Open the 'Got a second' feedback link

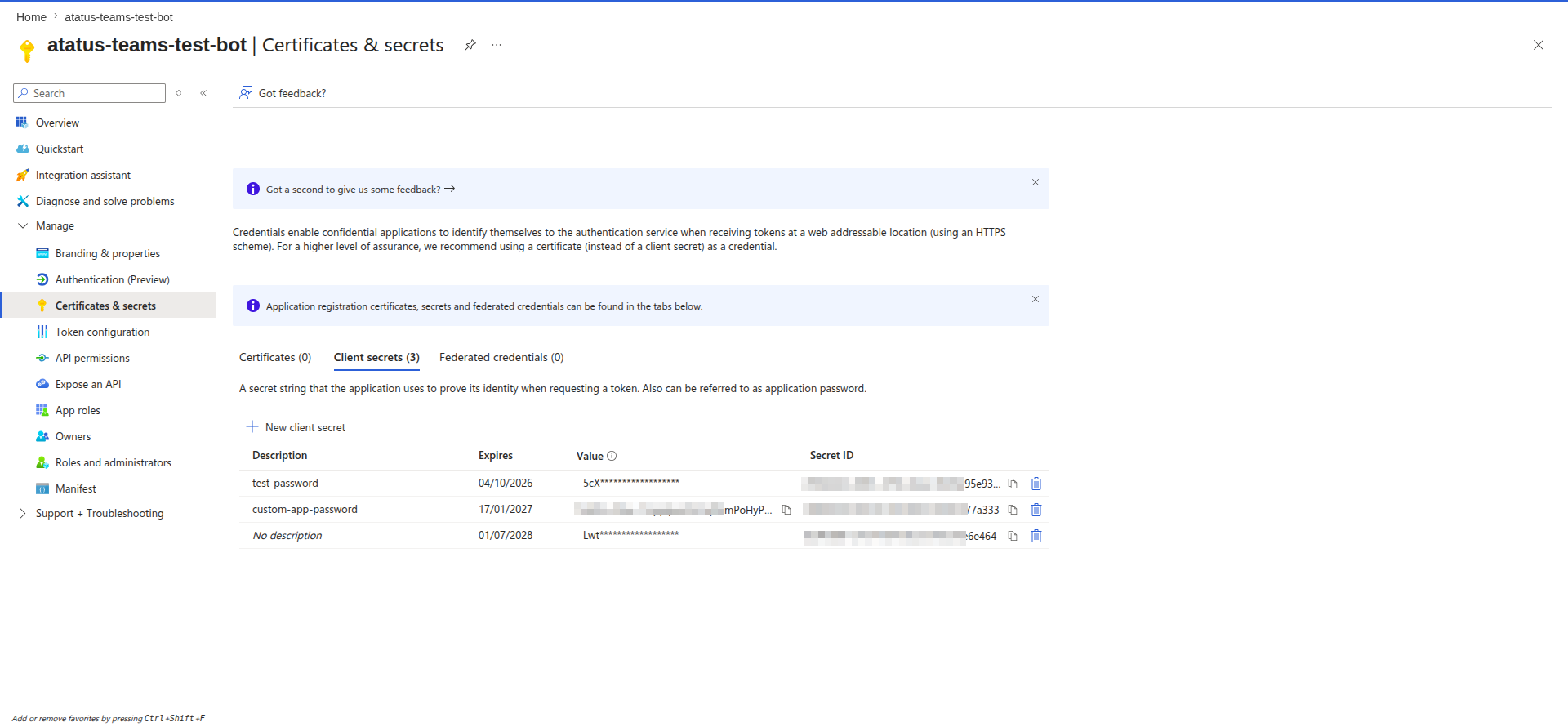pyautogui.click(x=360, y=189)
